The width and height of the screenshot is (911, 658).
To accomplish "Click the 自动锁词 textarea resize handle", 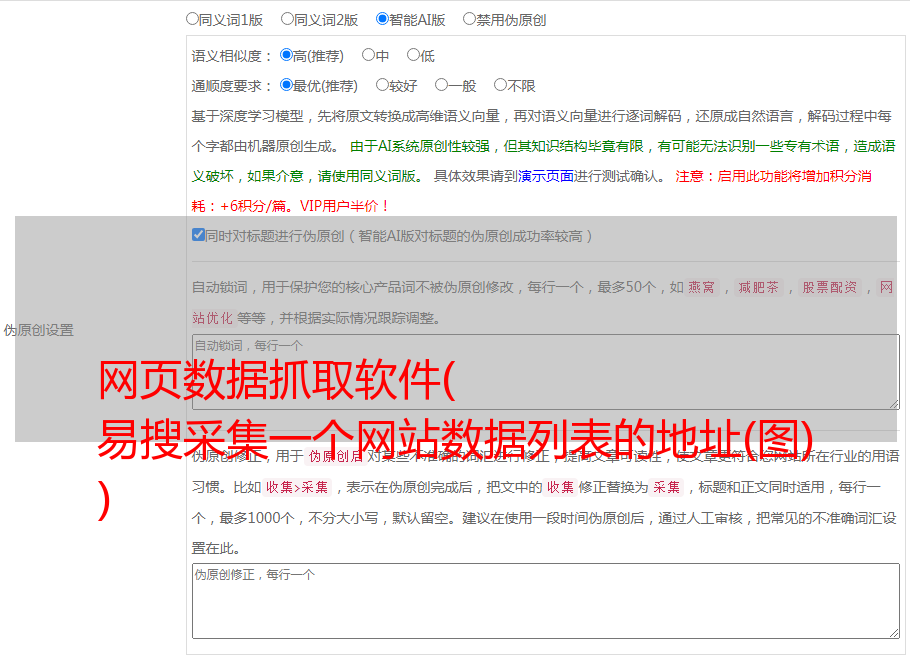I will [x=893, y=403].
